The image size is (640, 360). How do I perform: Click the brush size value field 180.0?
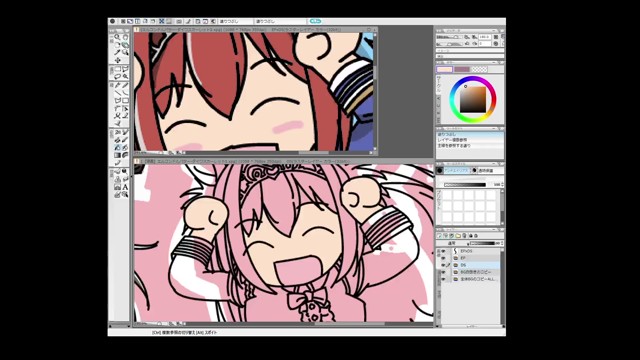point(484,37)
